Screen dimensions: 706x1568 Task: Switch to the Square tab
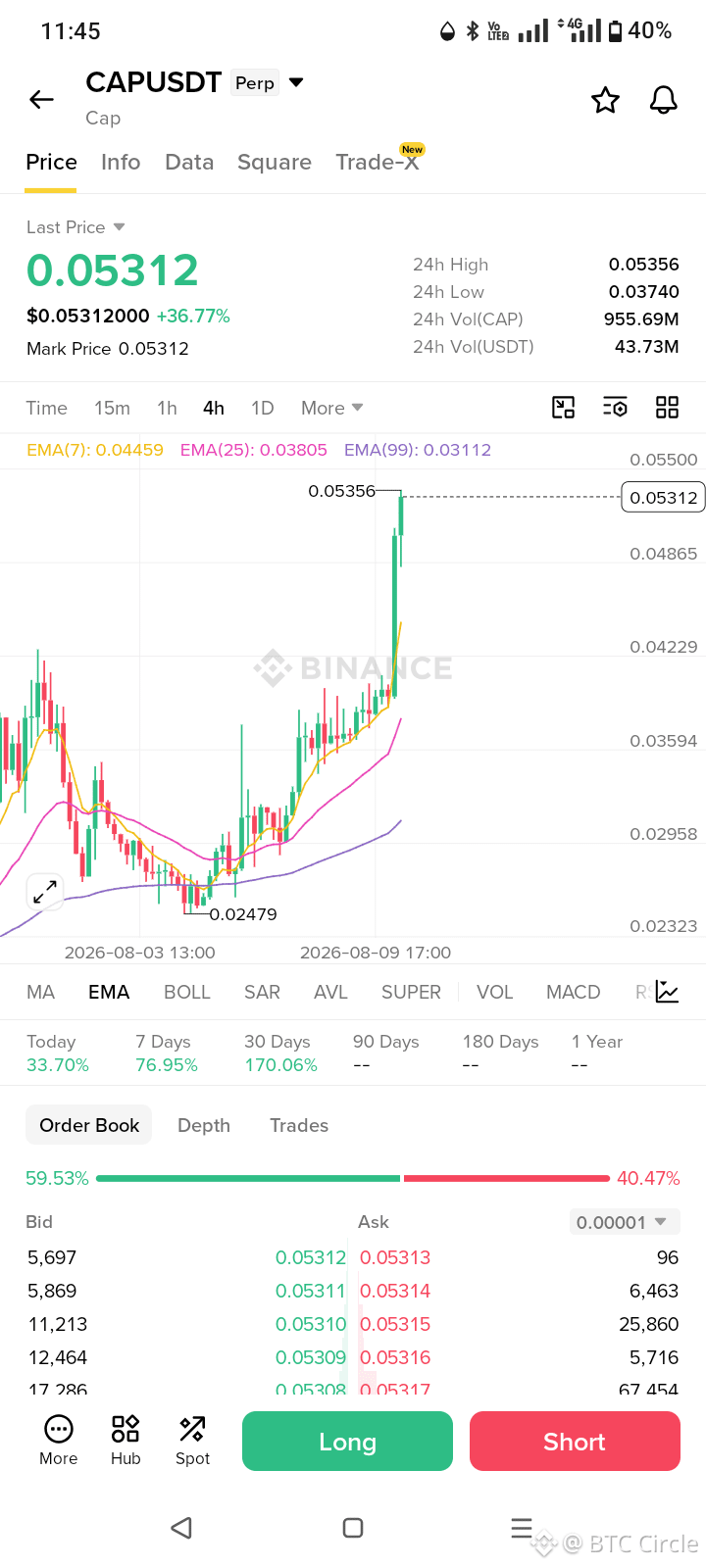click(x=275, y=162)
